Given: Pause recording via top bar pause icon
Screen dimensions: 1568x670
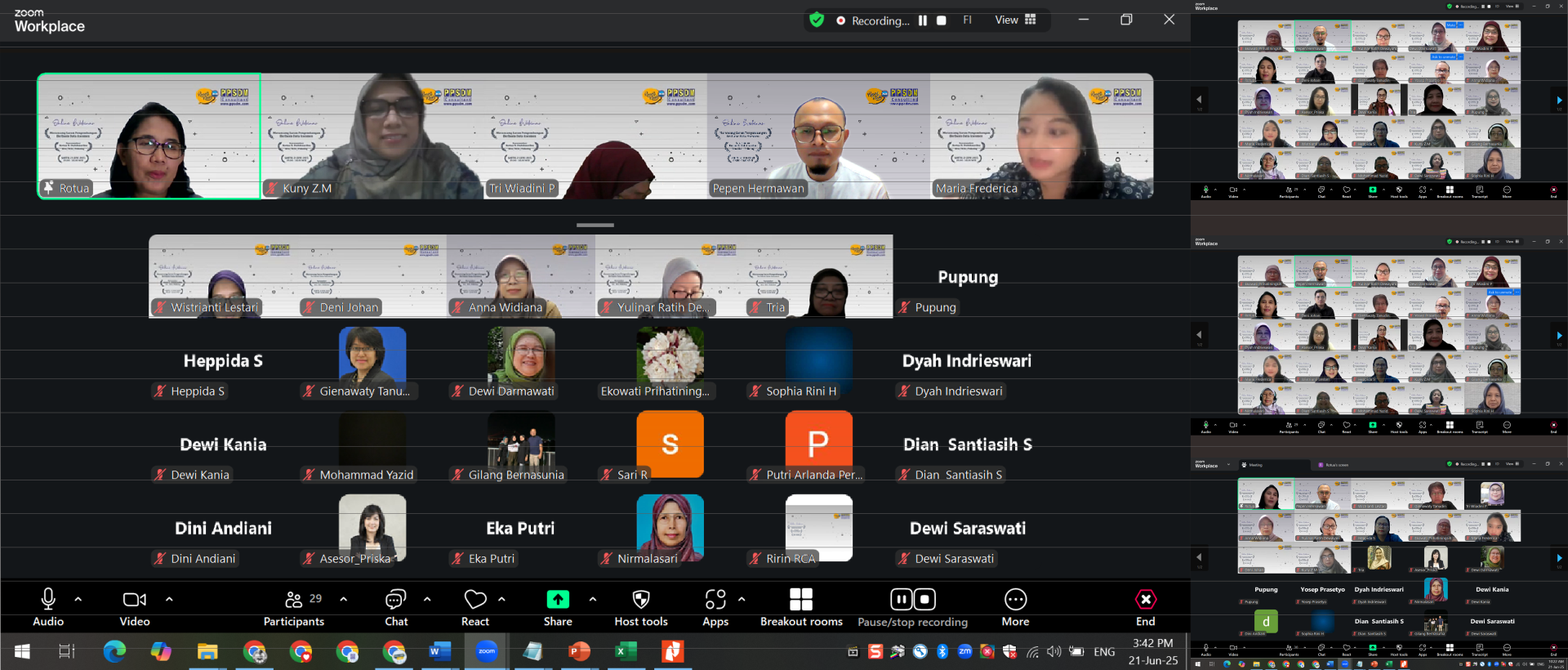Looking at the screenshot, I should tap(923, 20).
